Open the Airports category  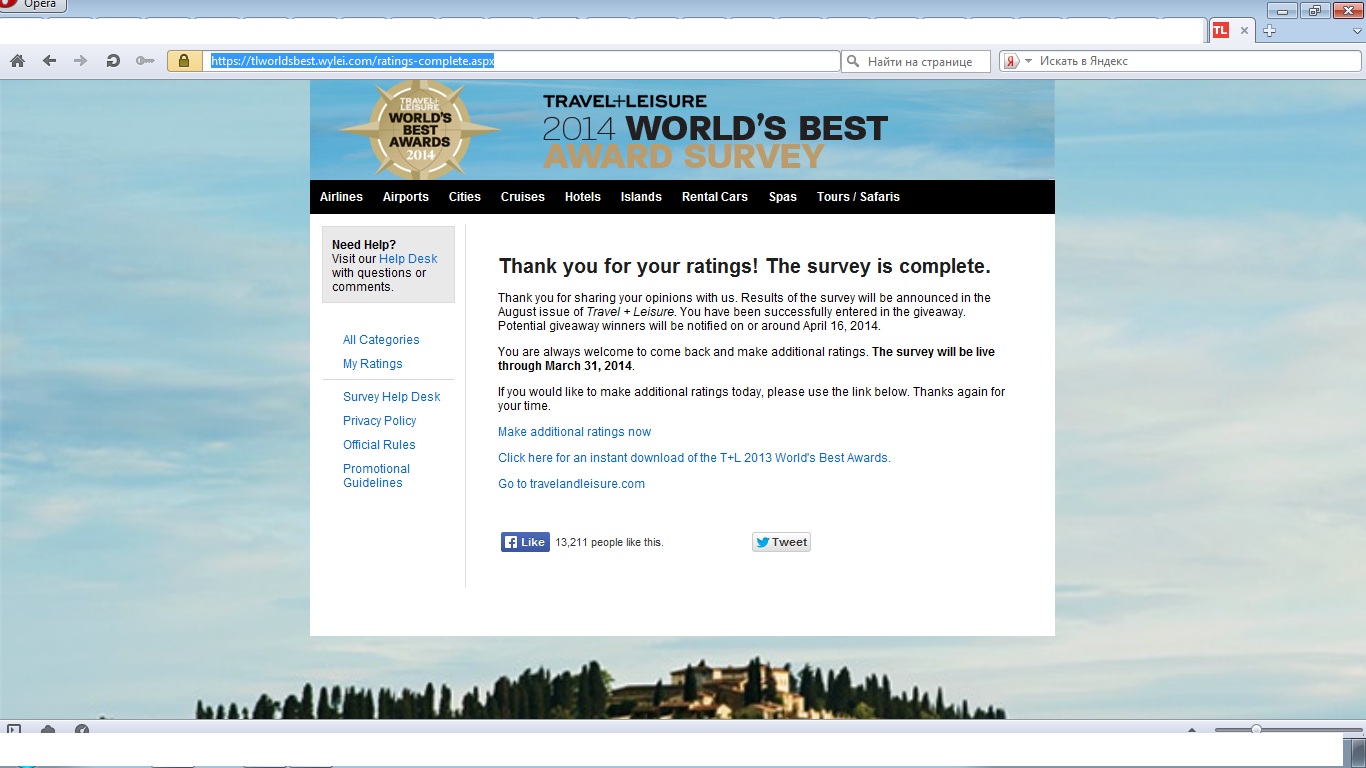[406, 197]
